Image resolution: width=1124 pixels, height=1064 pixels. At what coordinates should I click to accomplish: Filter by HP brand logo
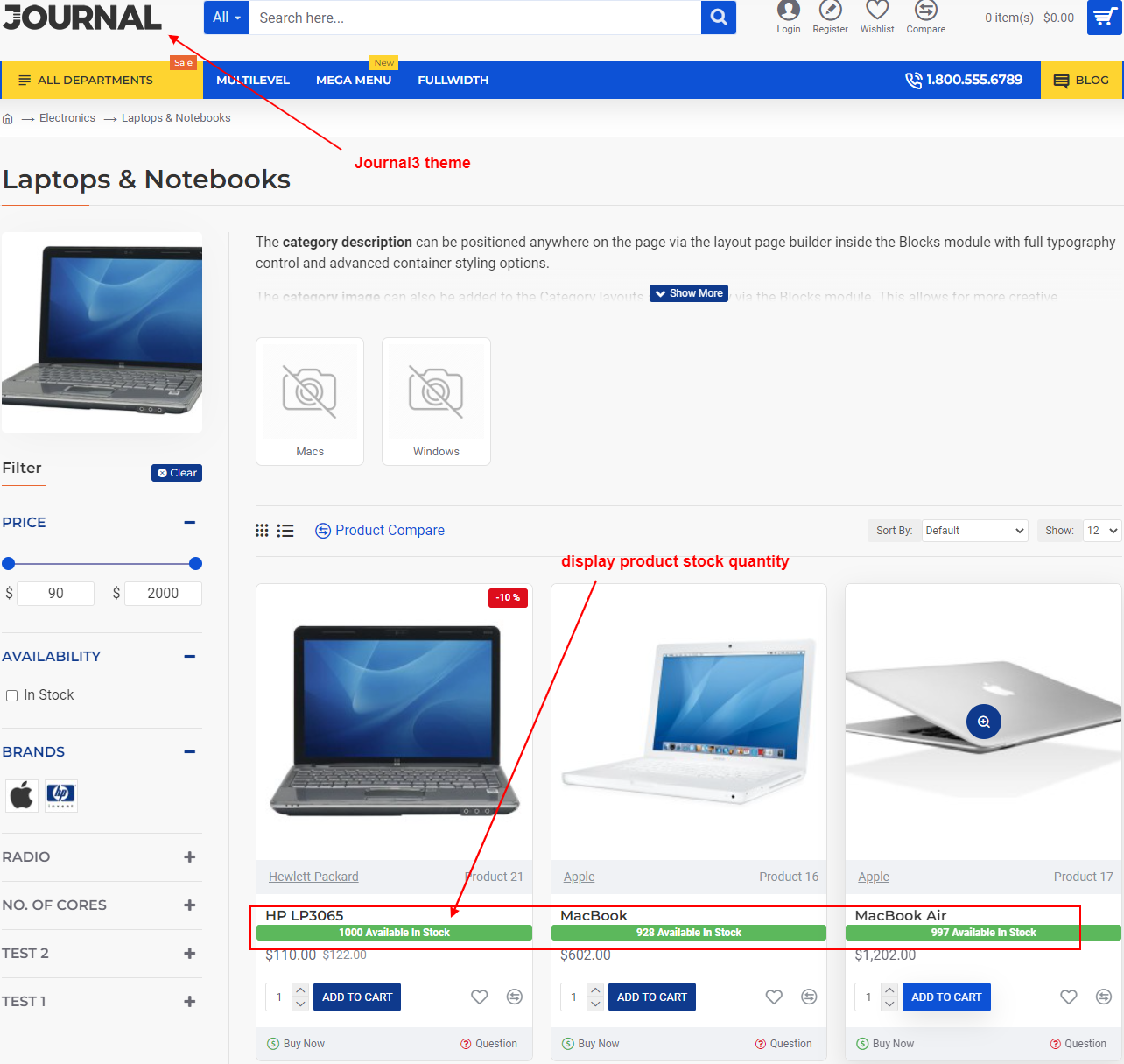tap(61, 796)
